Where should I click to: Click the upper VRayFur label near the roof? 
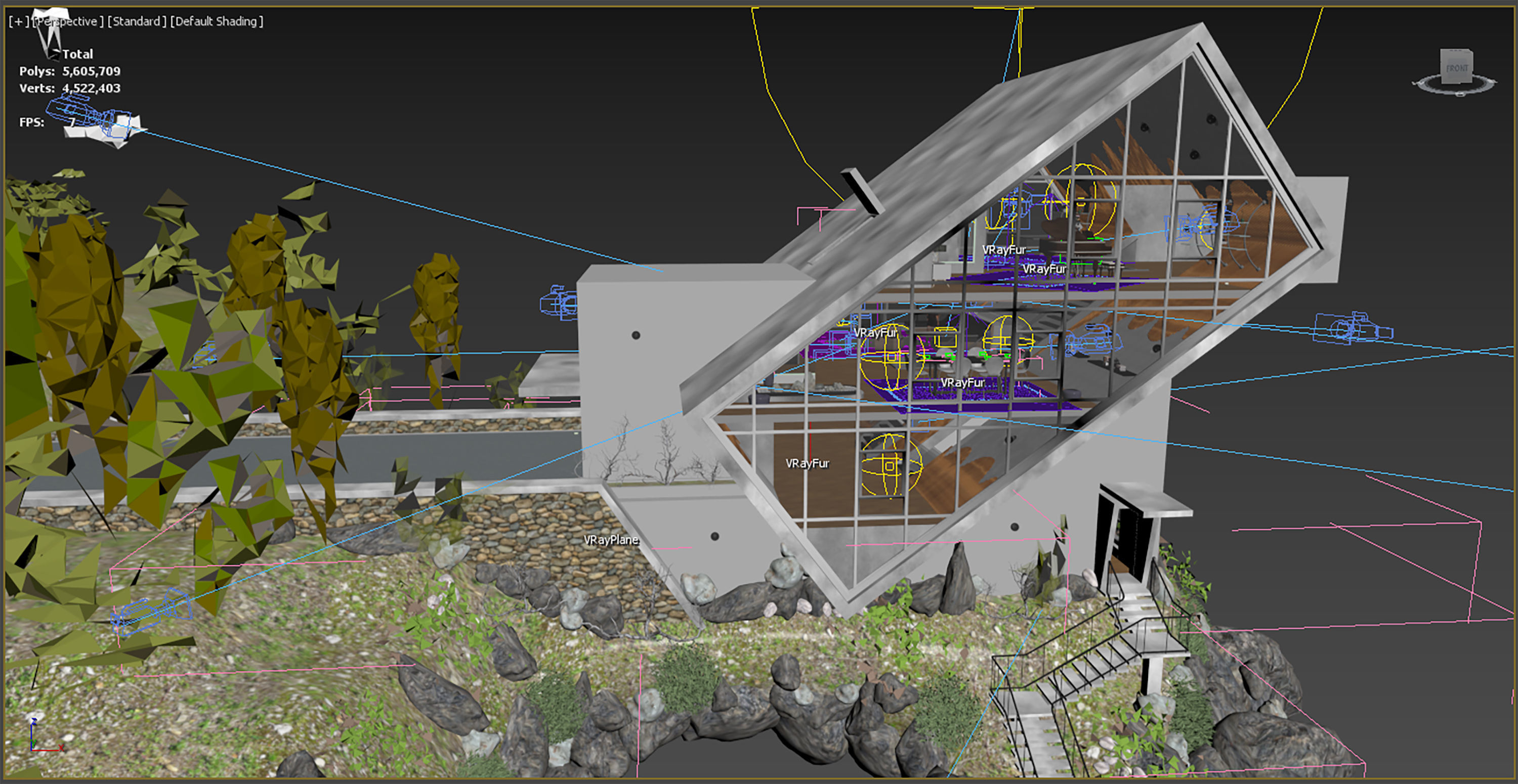1004,249
